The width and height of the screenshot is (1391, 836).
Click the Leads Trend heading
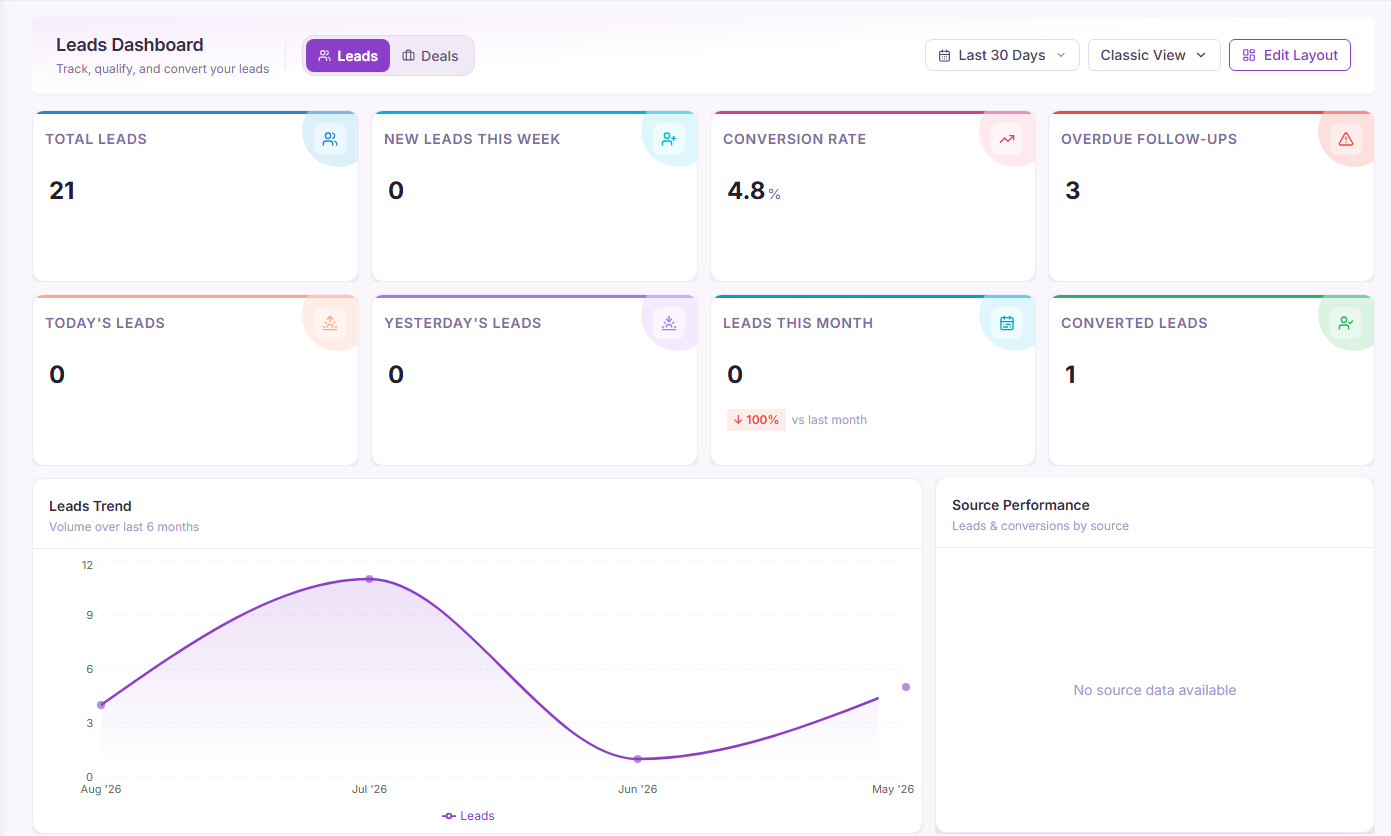click(x=90, y=506)
